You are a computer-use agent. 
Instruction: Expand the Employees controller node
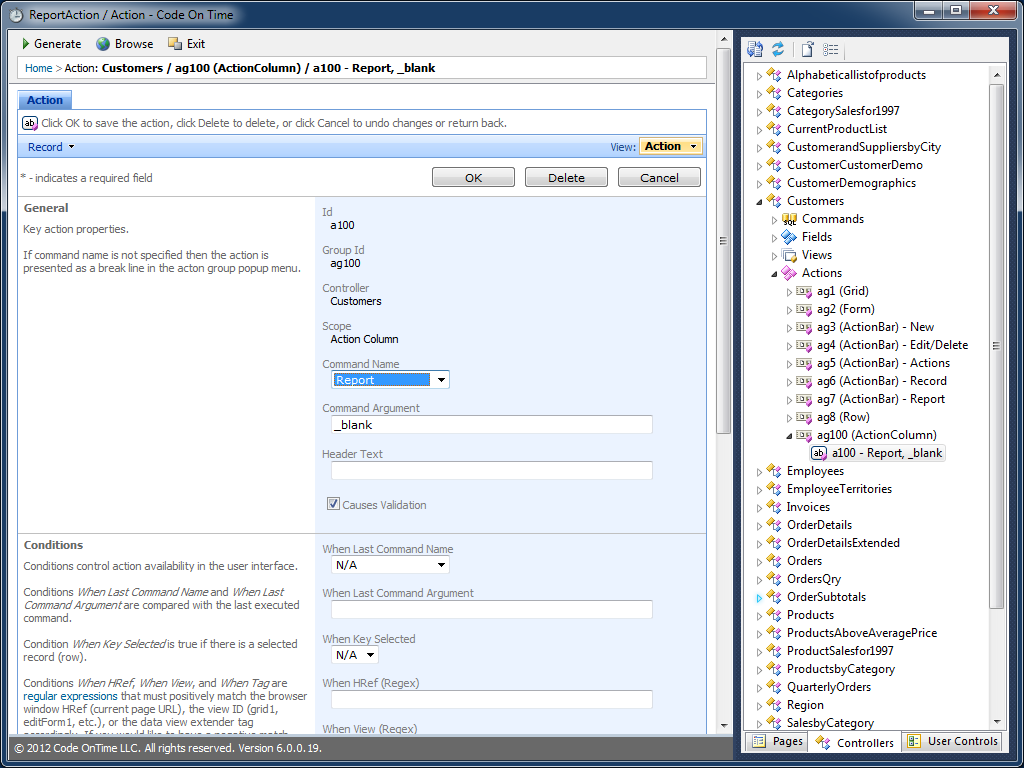tap(759, 472)
